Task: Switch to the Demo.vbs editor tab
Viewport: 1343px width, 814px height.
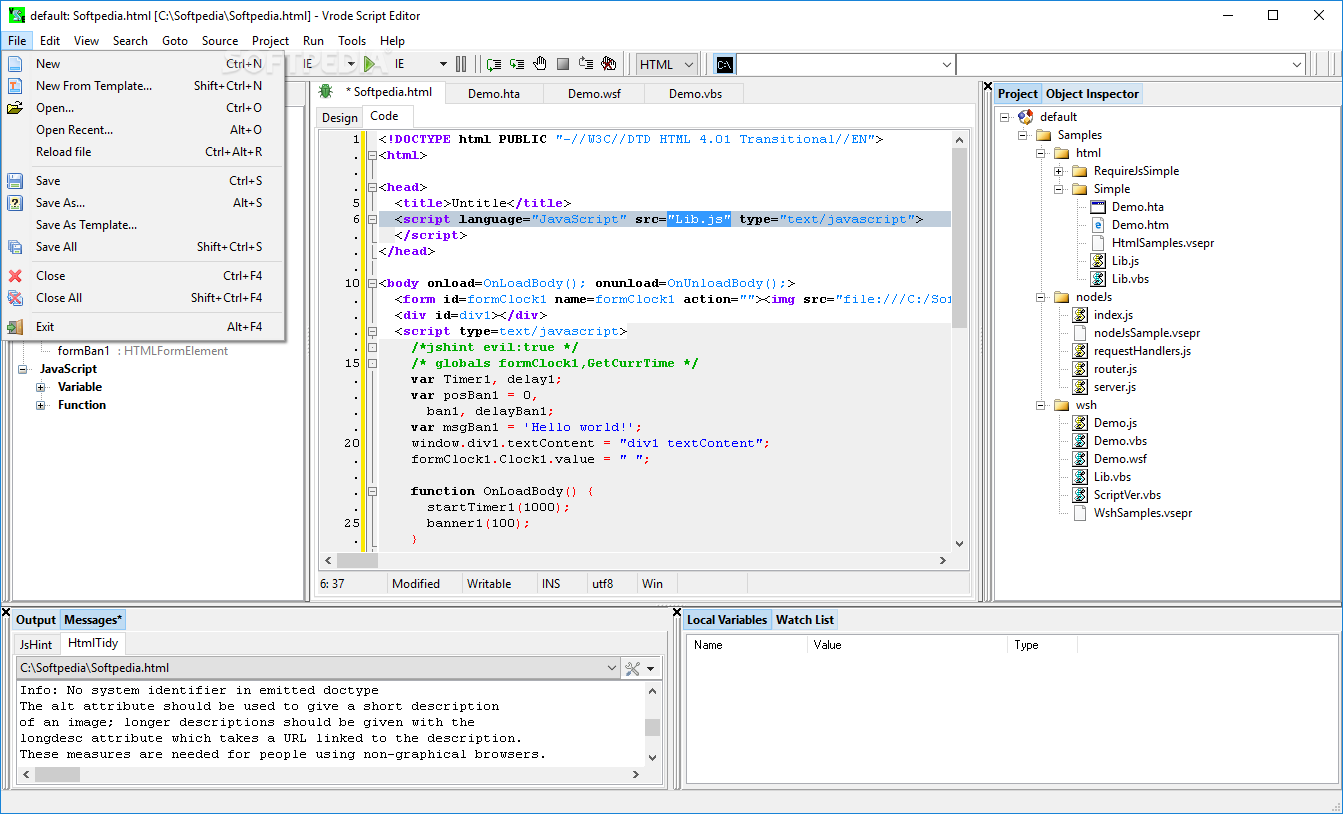Action: point(696,93)
